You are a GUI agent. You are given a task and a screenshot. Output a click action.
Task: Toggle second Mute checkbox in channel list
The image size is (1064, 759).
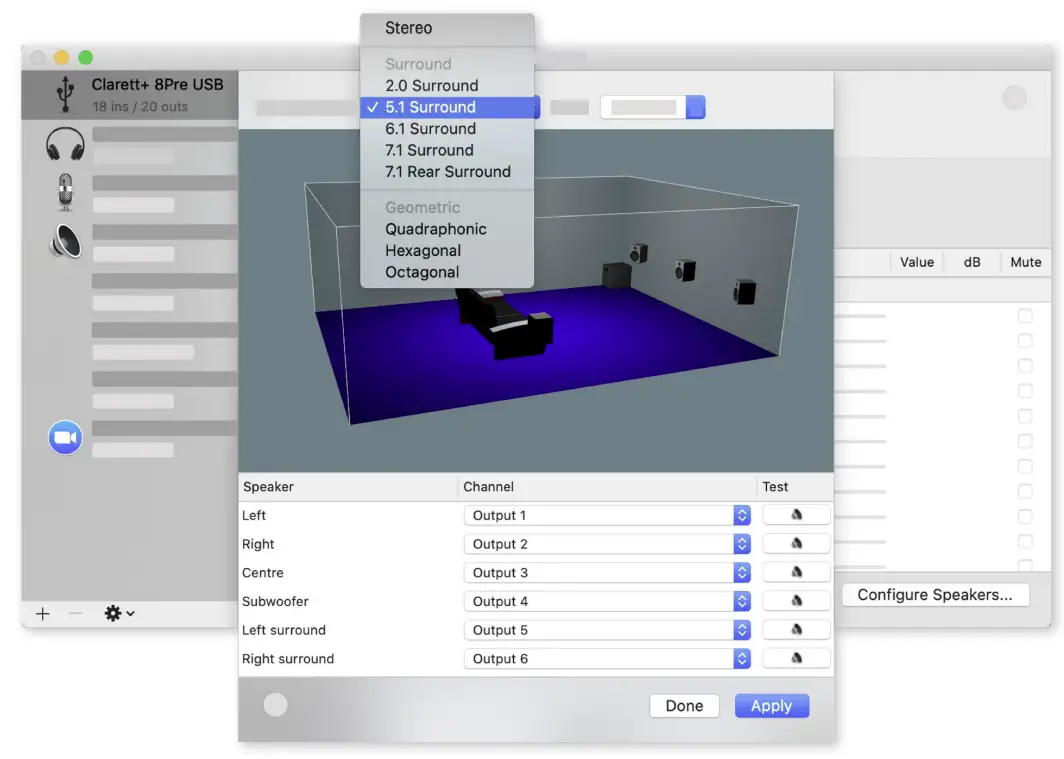[1025, 340]
